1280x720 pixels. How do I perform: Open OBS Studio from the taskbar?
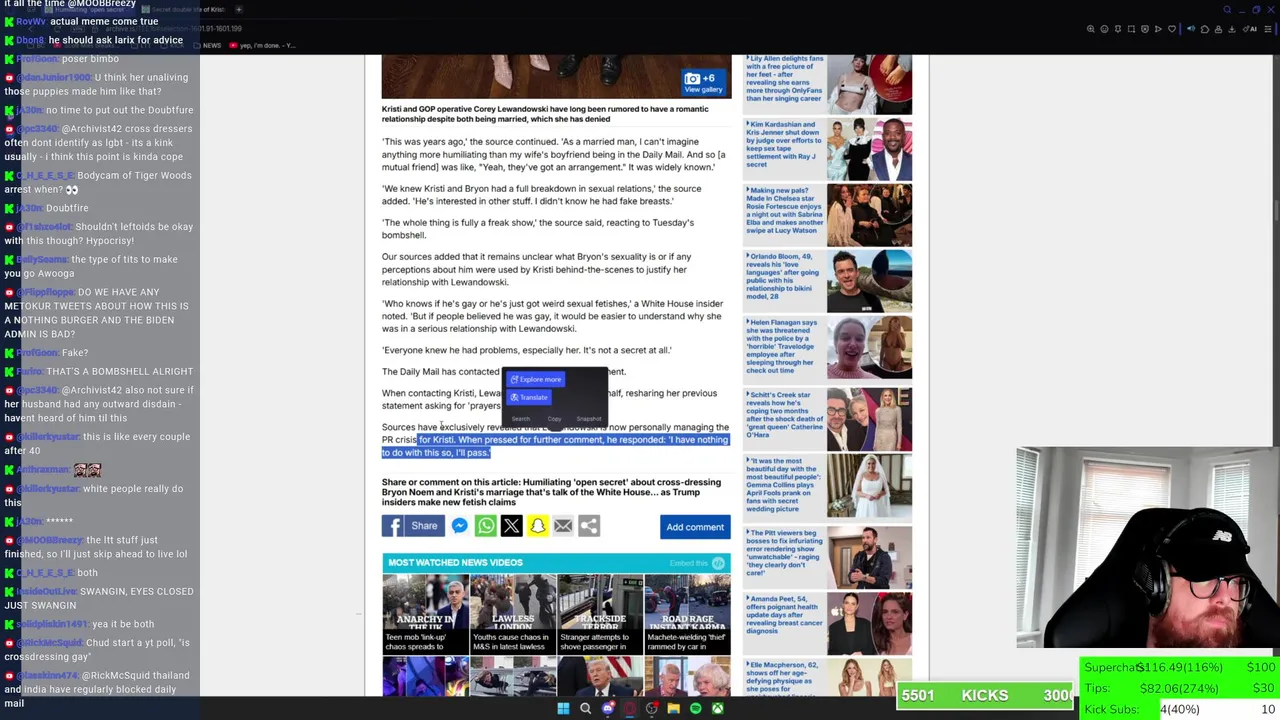click(652, 709)
